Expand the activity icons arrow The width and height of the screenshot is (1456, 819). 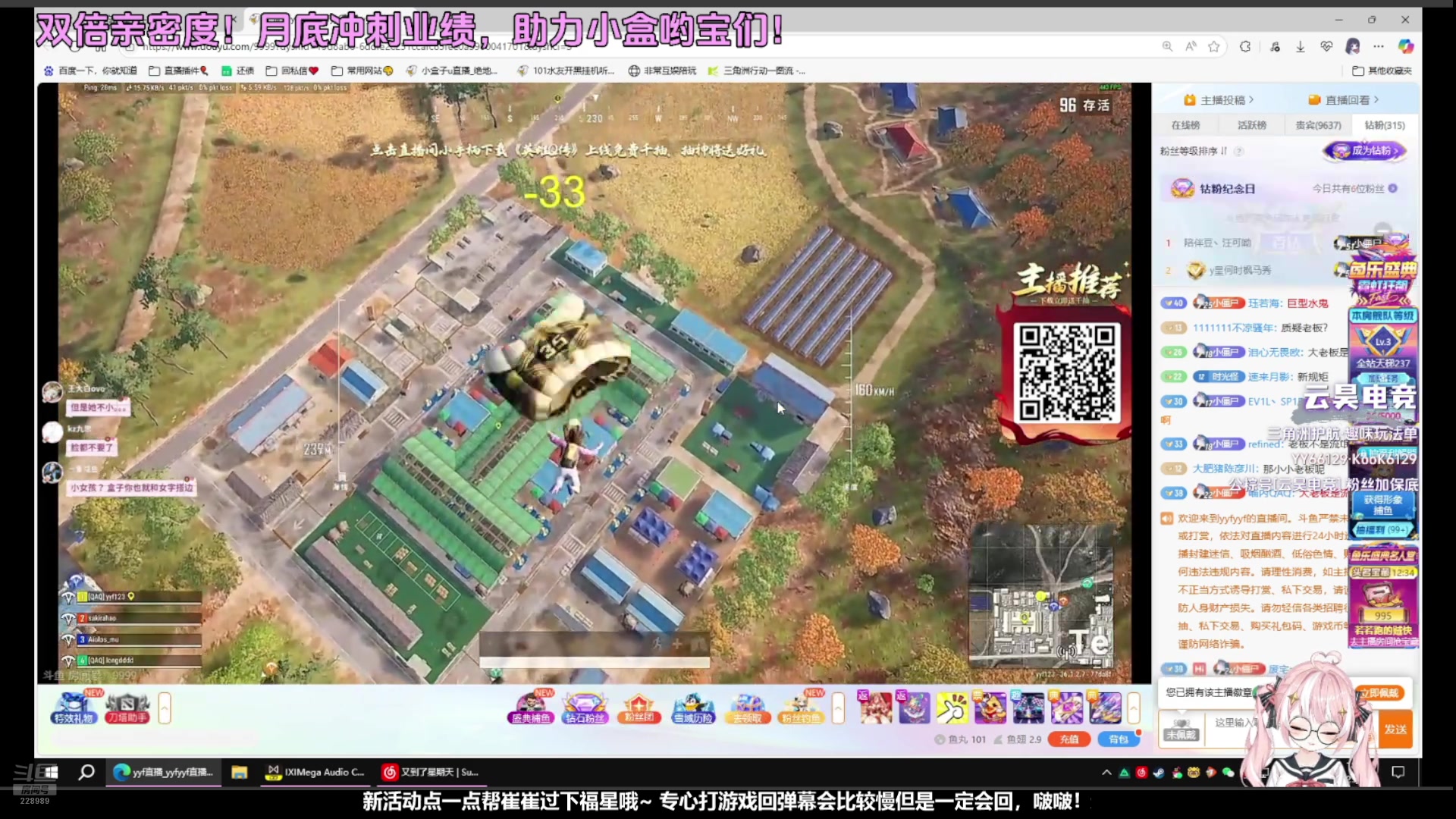coord(838,708)
